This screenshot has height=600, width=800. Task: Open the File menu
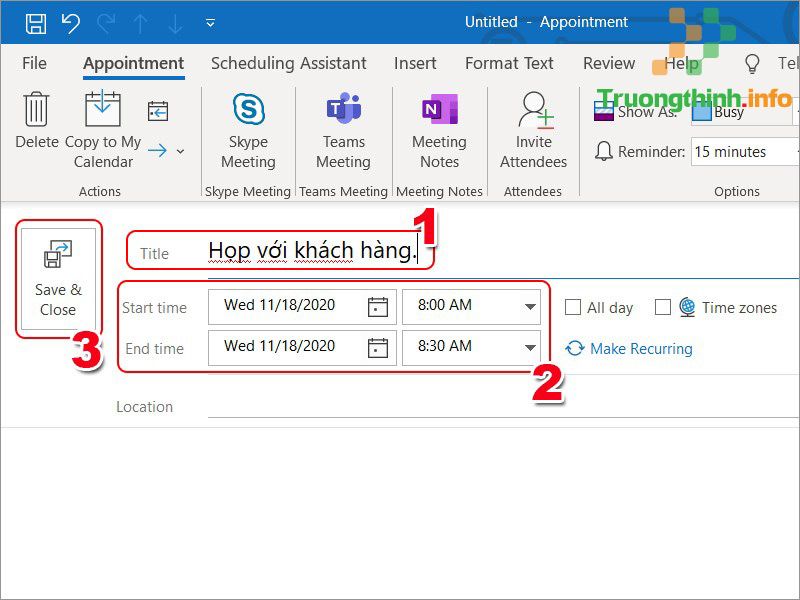(34, 63)
